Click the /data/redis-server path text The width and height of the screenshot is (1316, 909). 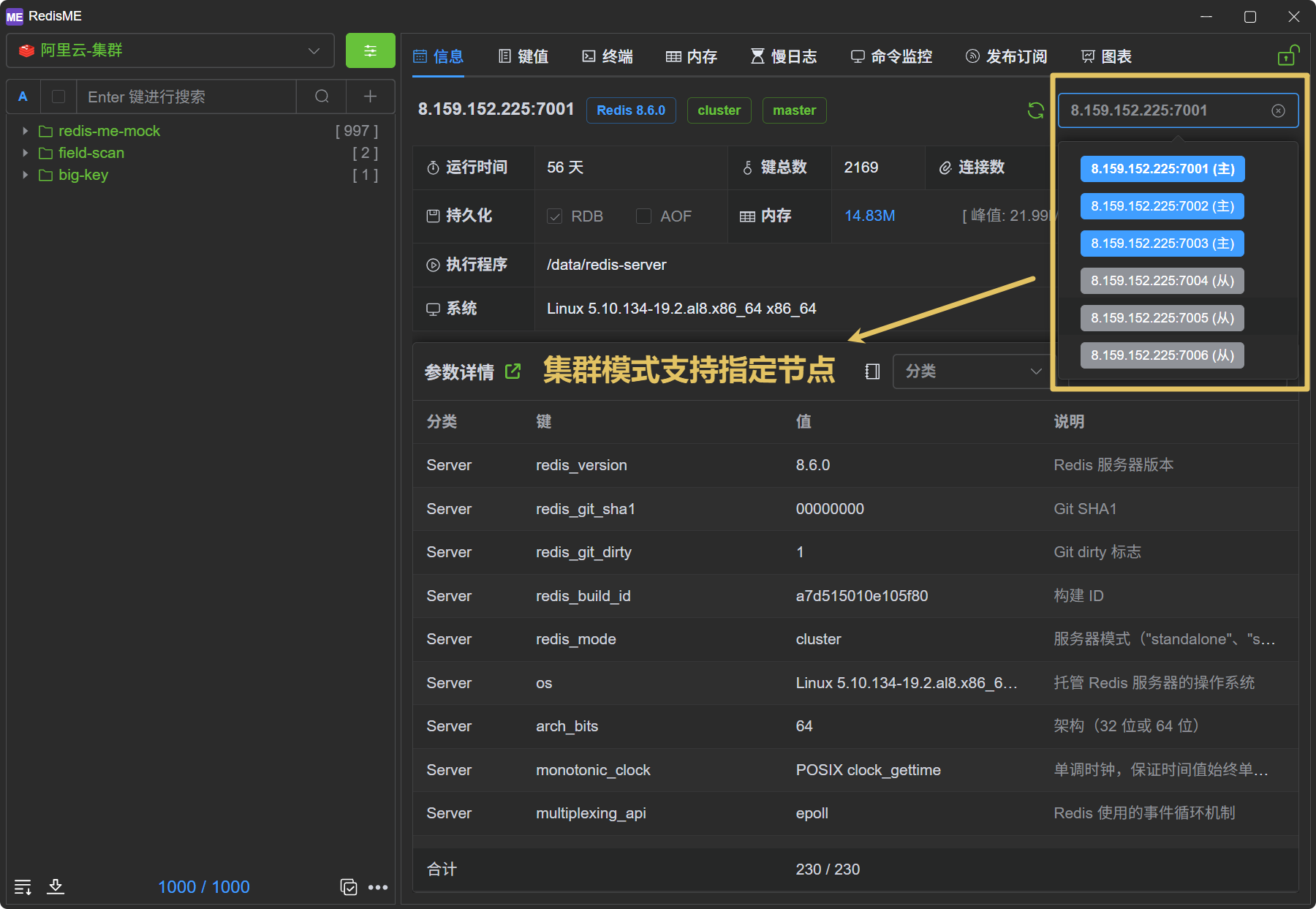[607, 265]
